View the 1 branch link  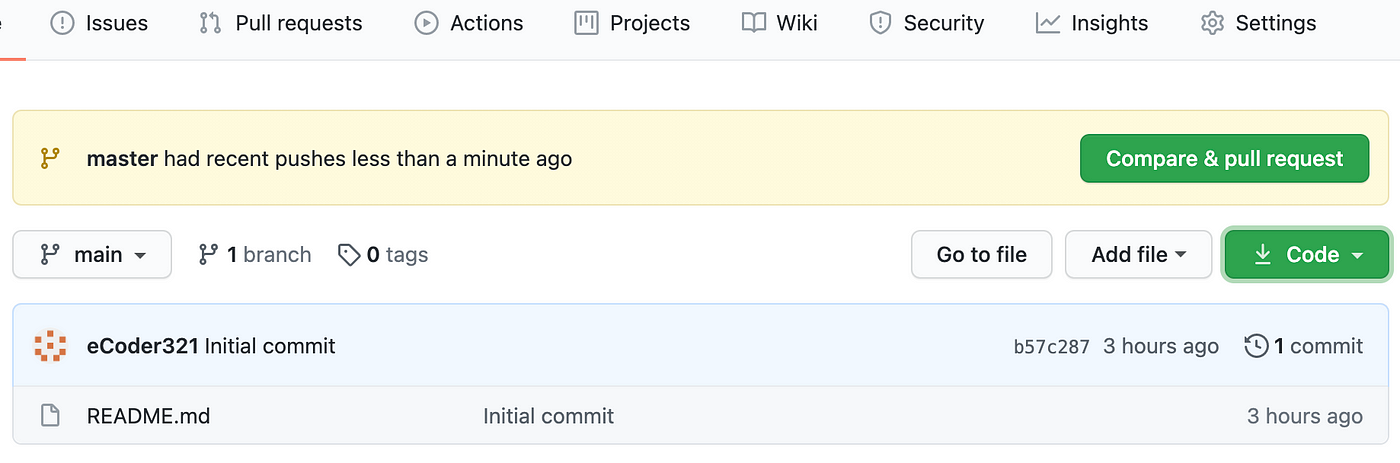[x=254, y=255]
